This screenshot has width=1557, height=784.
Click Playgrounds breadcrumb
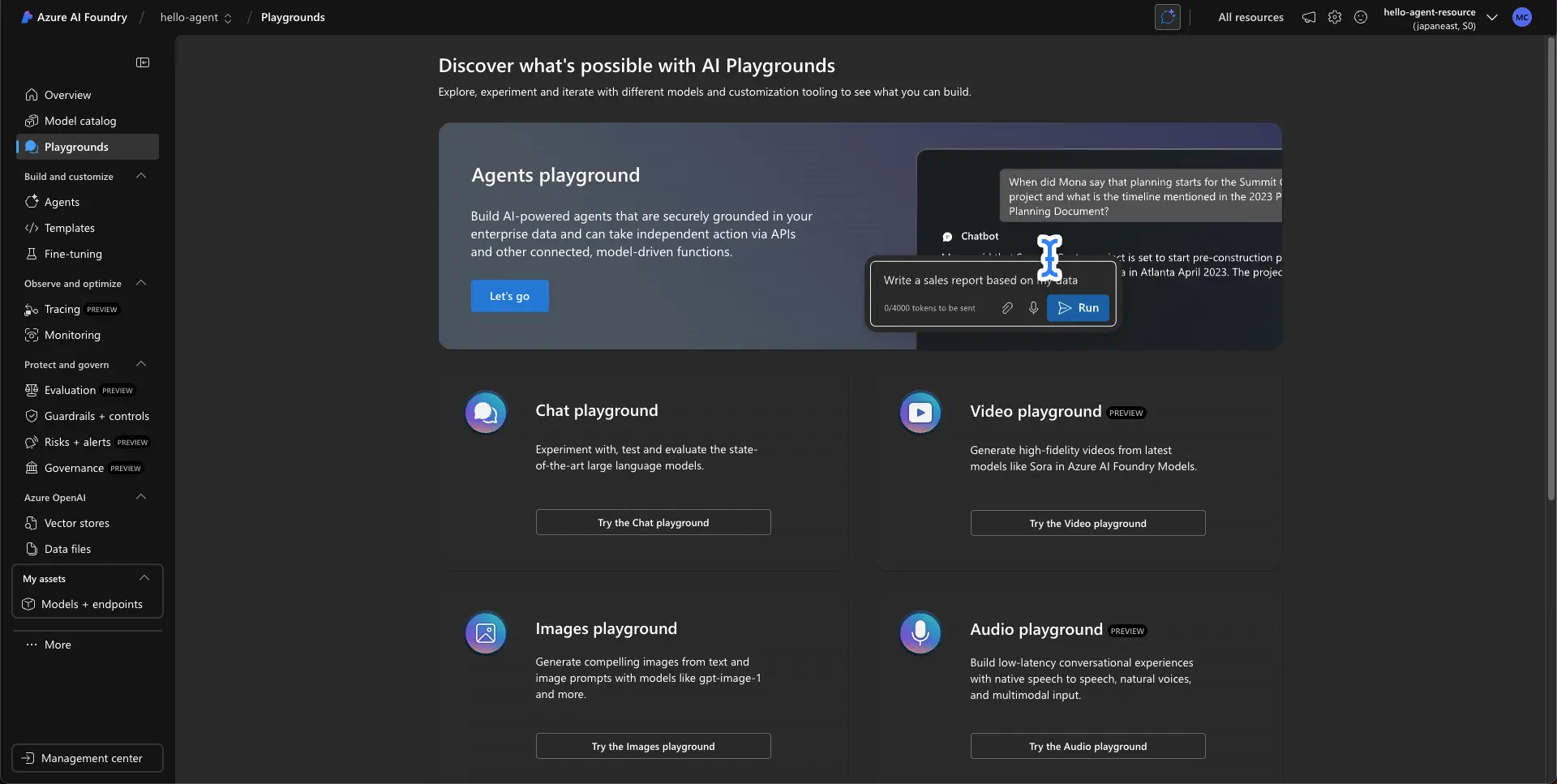pos(293,17)
